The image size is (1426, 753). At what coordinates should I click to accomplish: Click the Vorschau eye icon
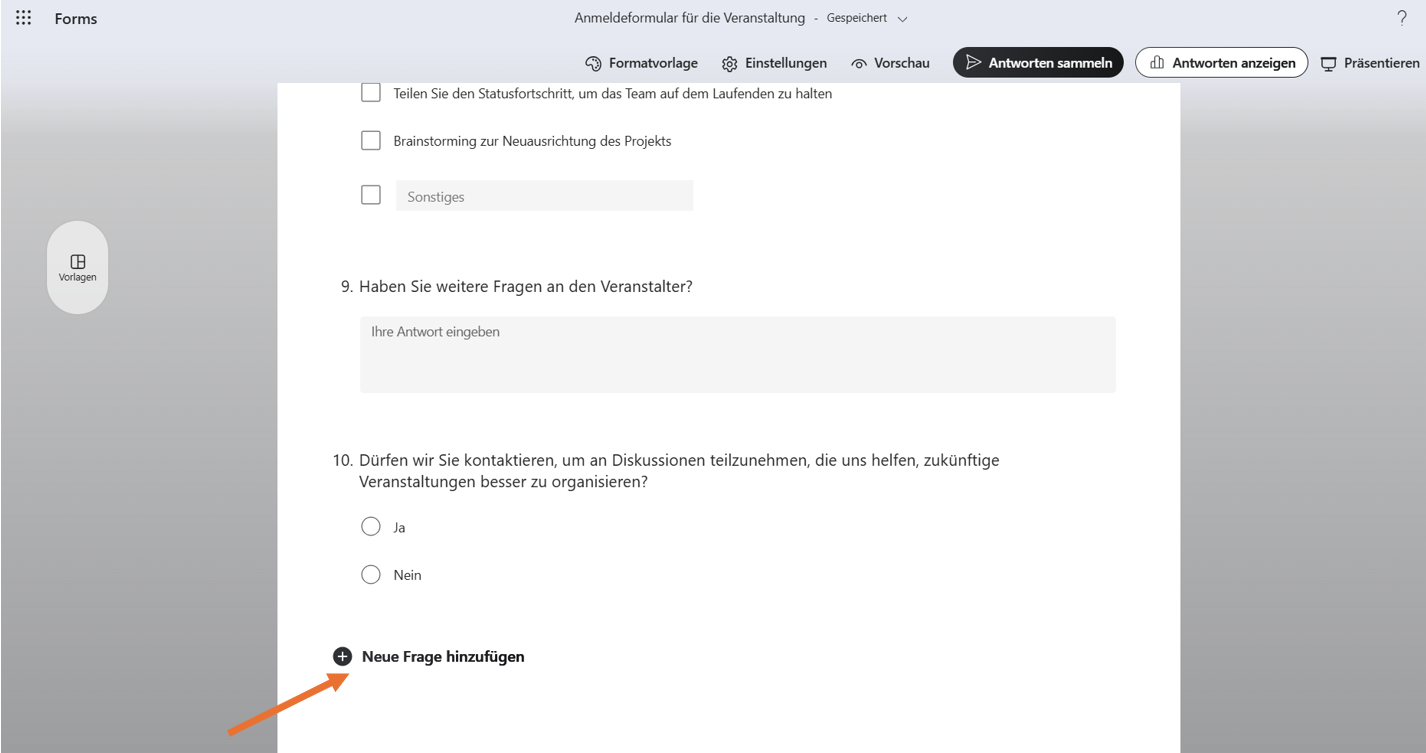click(x=859, y=63)
